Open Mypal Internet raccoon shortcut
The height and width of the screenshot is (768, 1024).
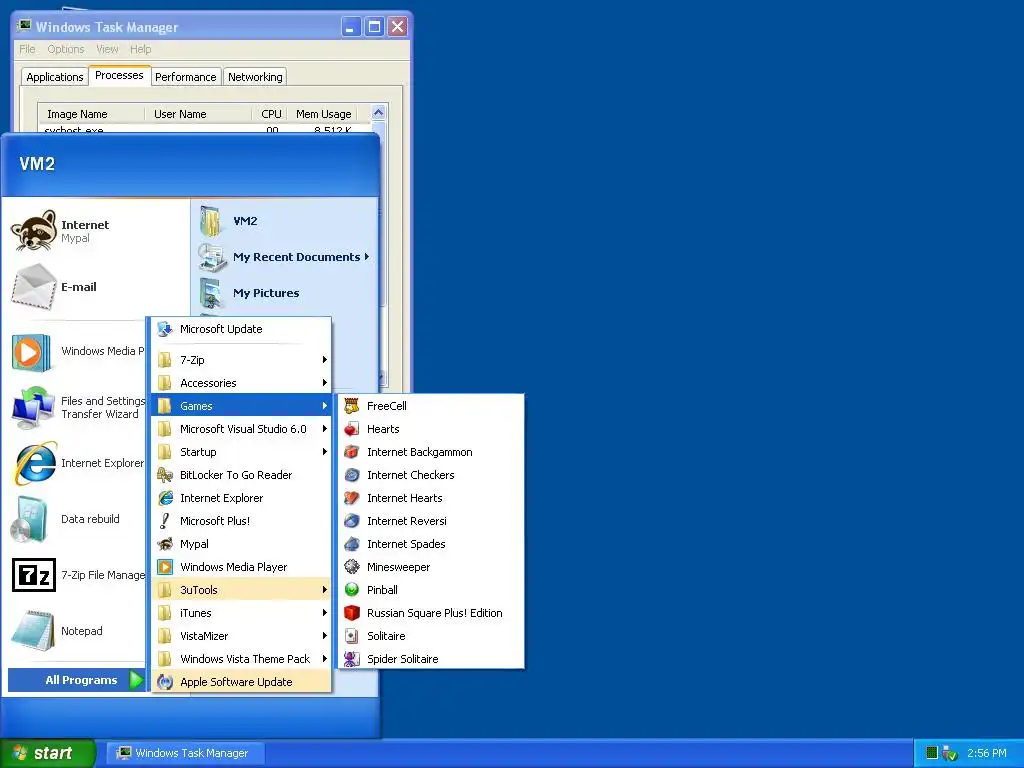[x=96, y=231]
